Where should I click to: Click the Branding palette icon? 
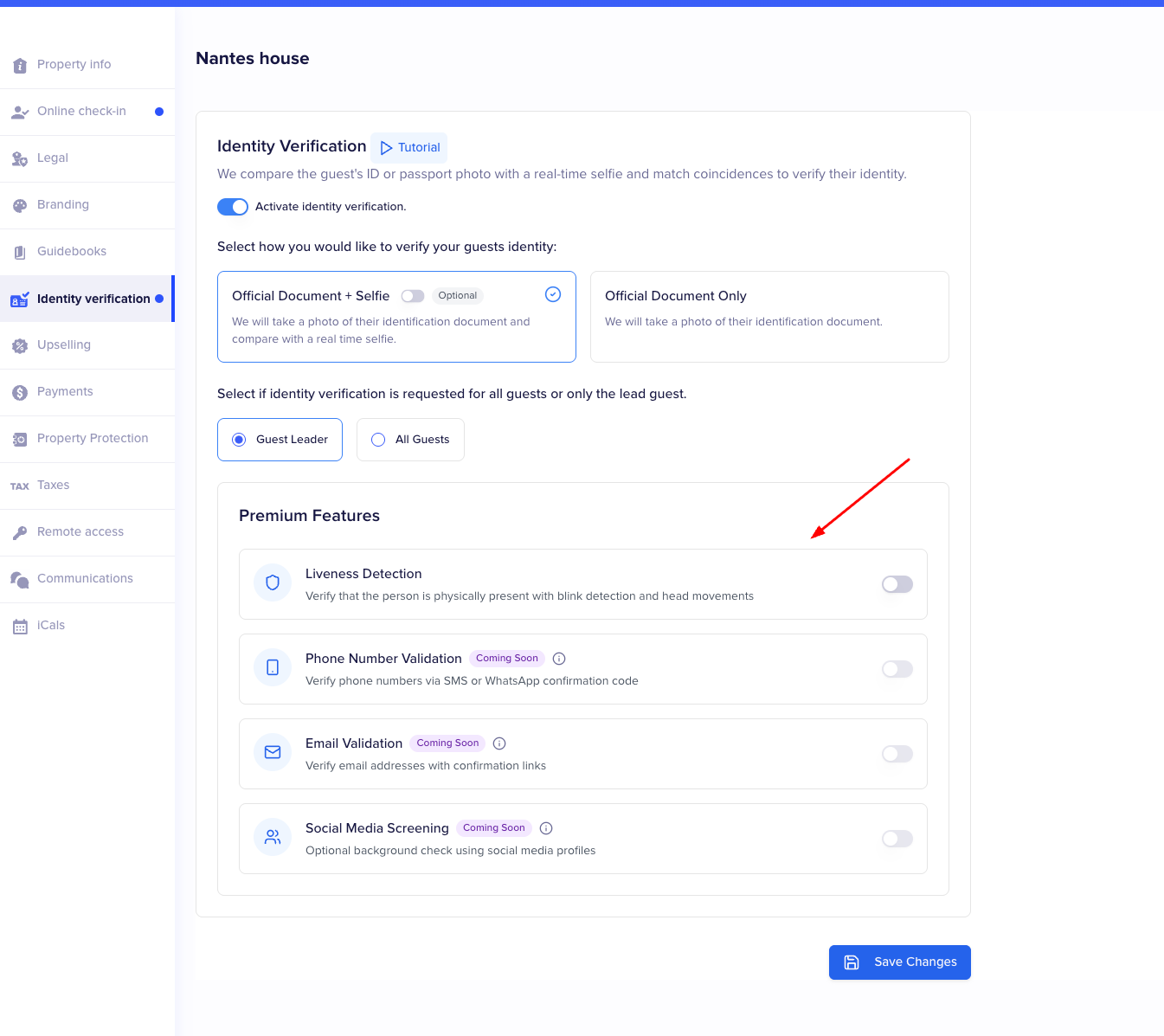coord(20,206)
